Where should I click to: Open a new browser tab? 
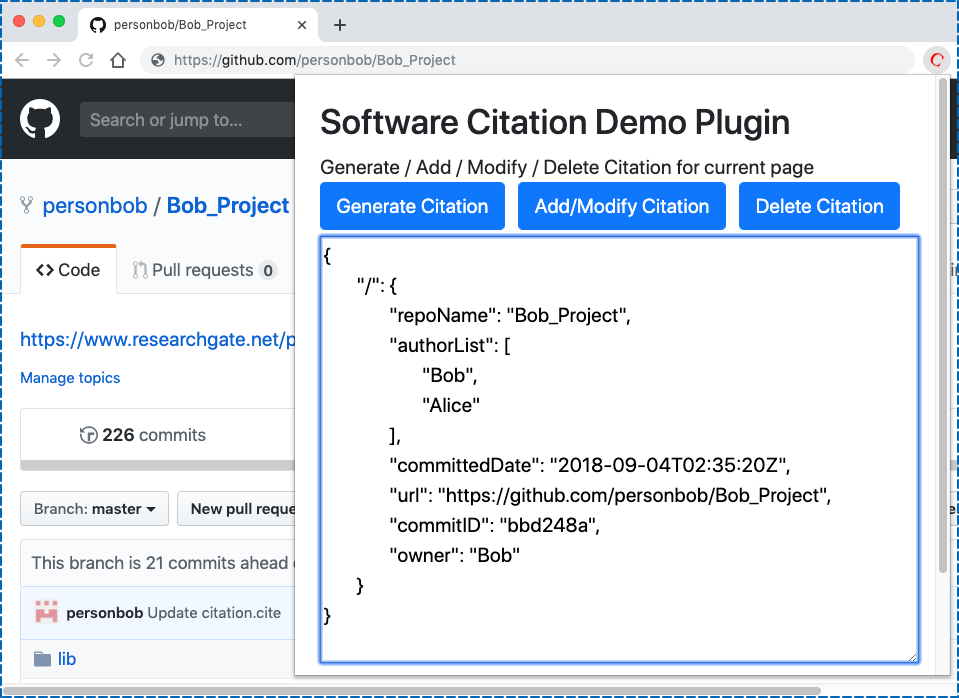click(x=340, y=25)
